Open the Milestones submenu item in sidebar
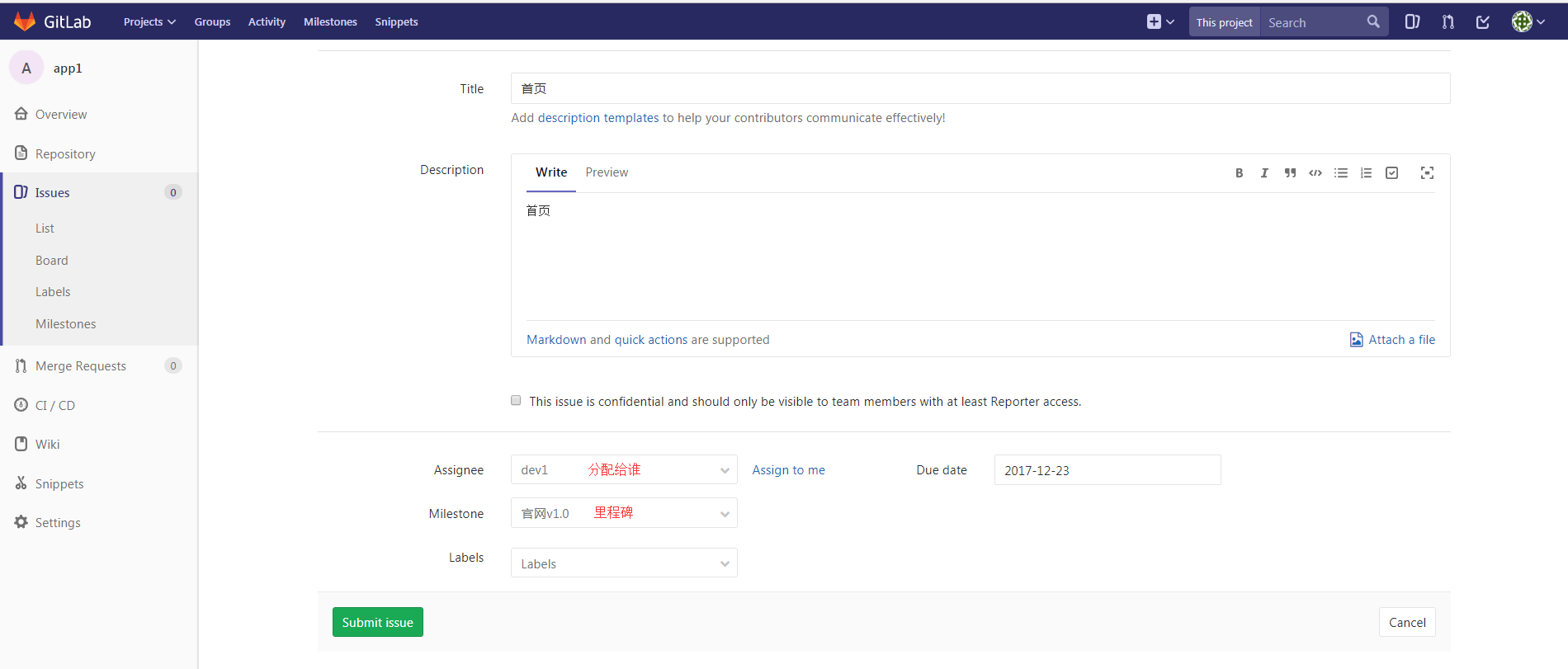Viewport: 1568px width, 669px height. pos(65,324)
